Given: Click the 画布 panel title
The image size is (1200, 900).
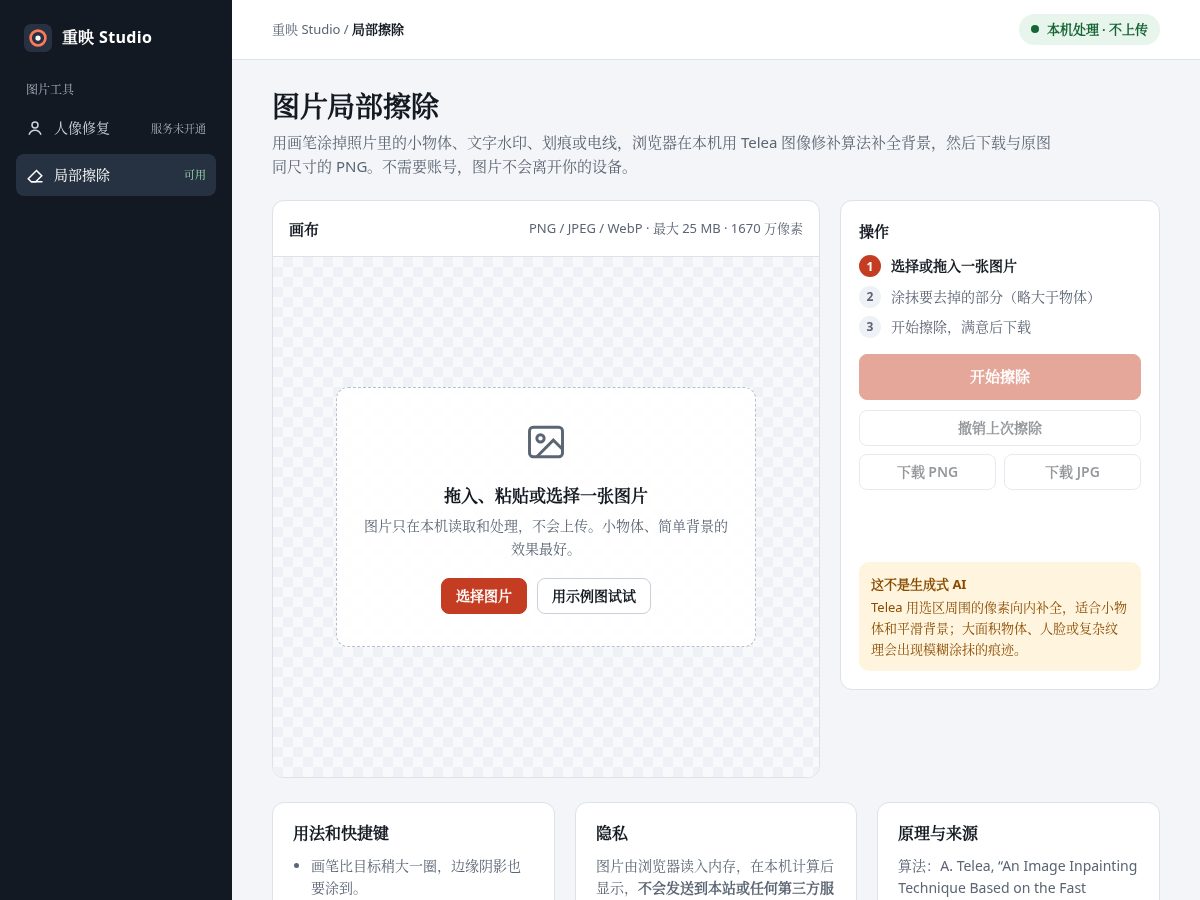Looking at the screenshot, I should pos(304,229).
